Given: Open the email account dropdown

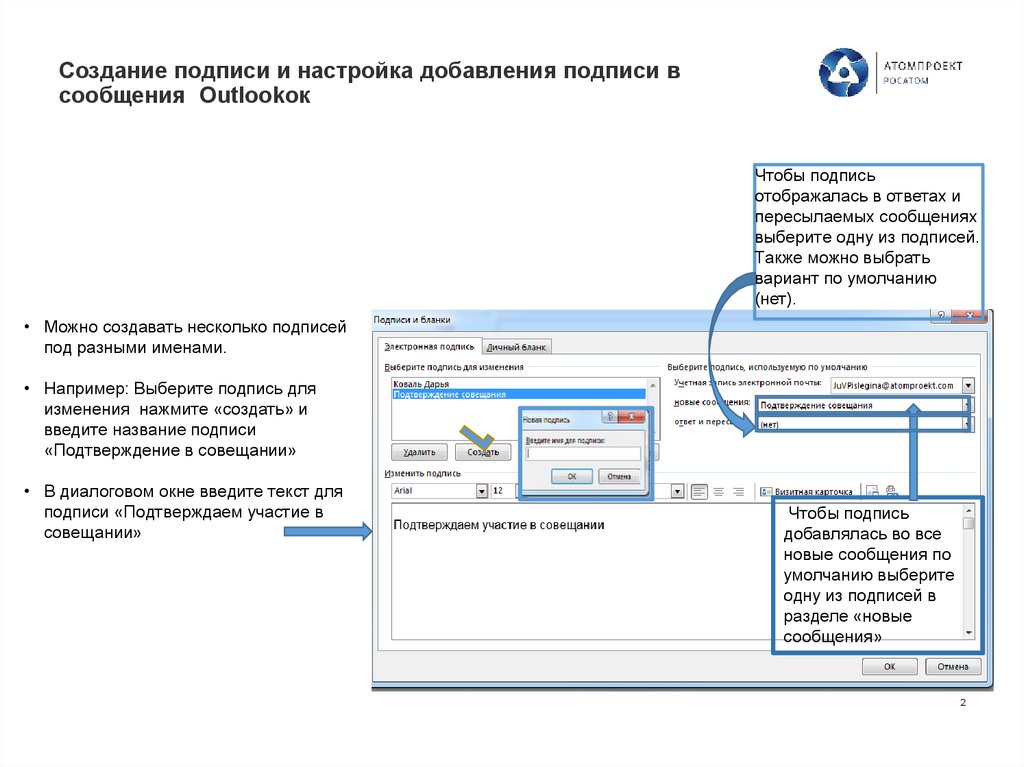Looking at the screenshot, I should pos(968,385).
